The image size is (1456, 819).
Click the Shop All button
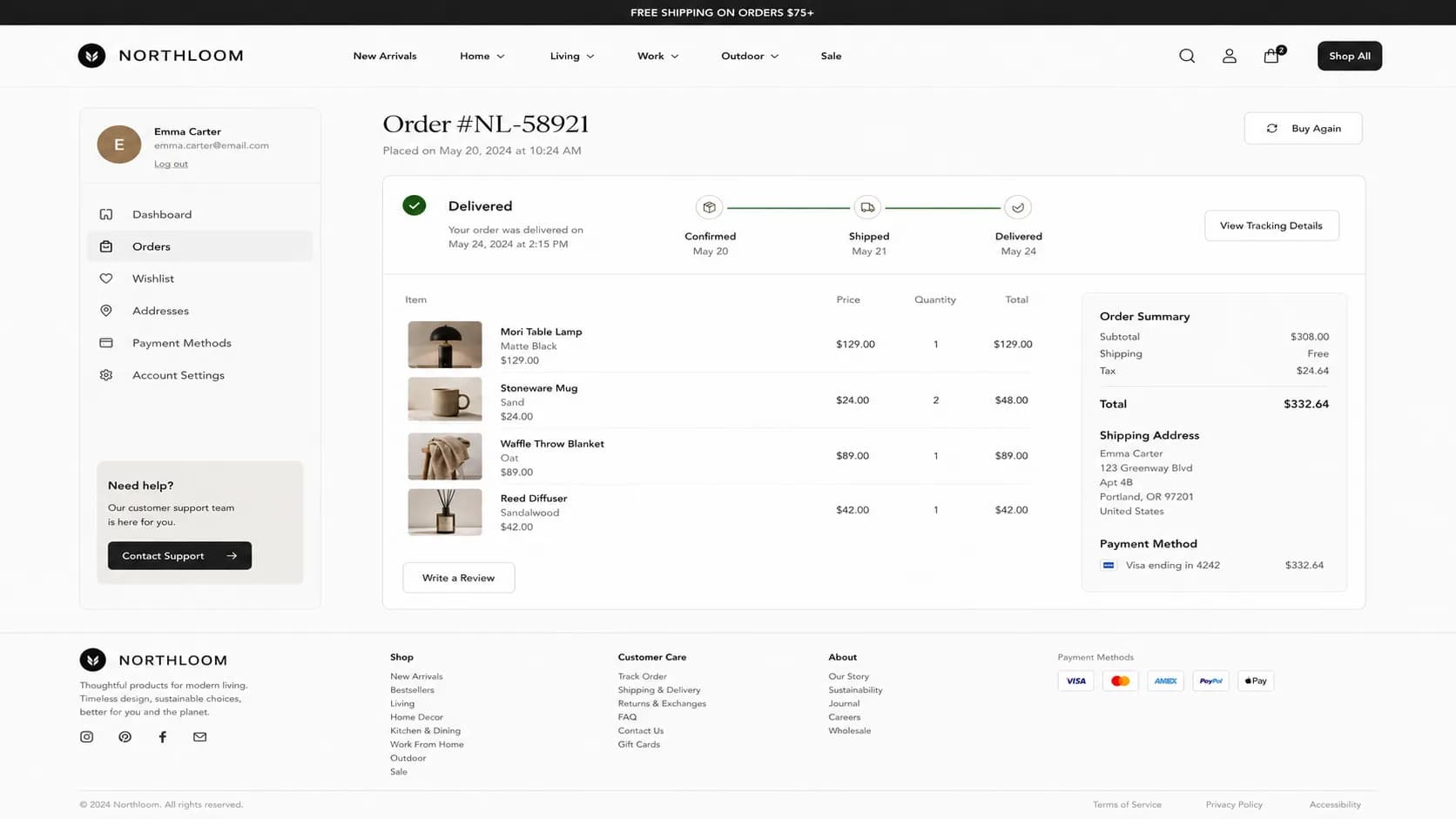(1349, 56)
